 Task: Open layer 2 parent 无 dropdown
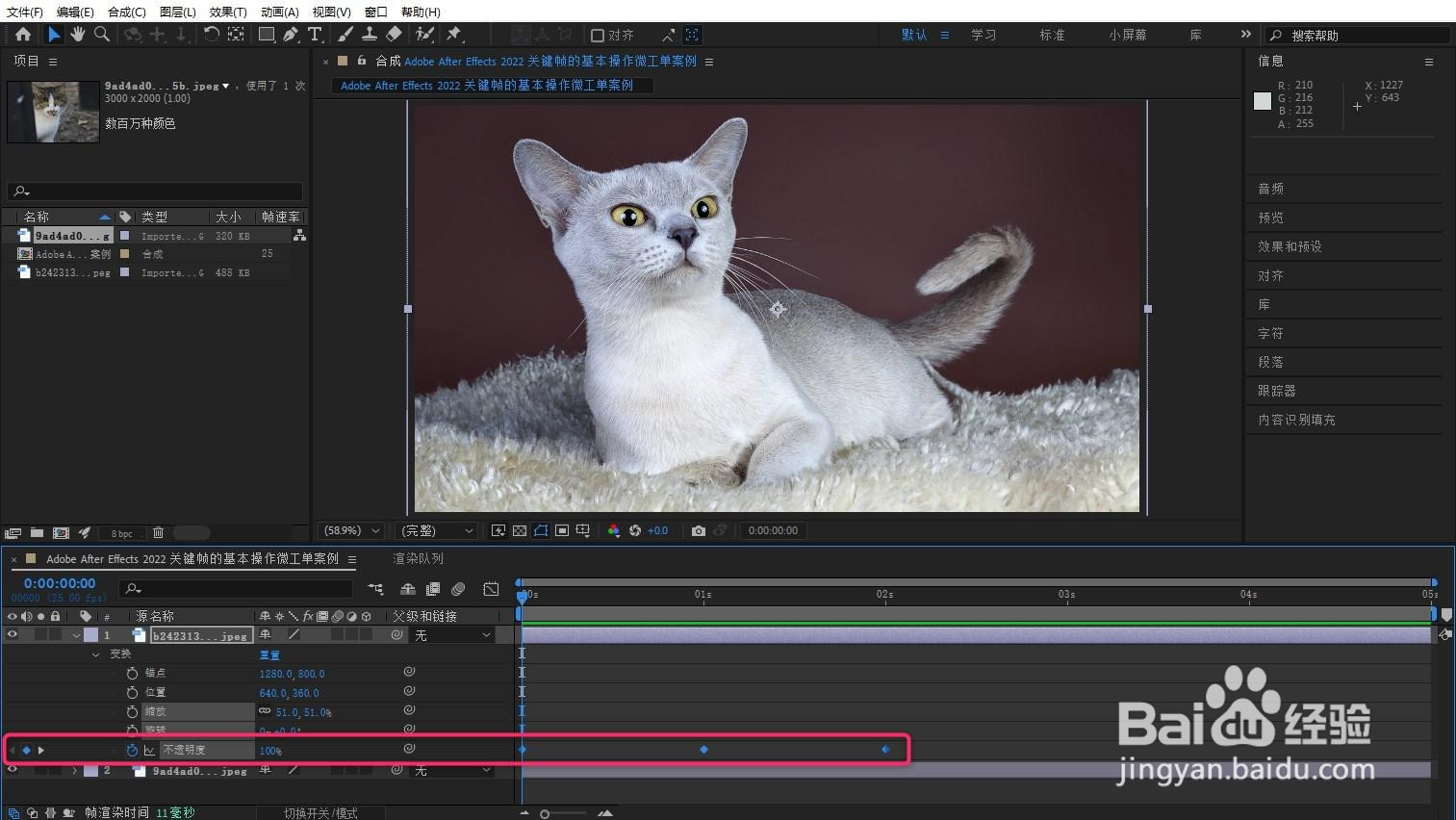(x=453, y=771)
